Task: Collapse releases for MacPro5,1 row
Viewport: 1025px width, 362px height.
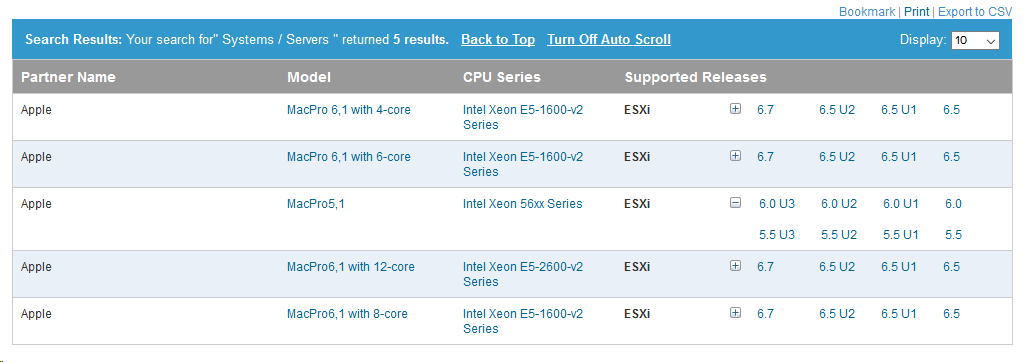Action: [735, 203]
